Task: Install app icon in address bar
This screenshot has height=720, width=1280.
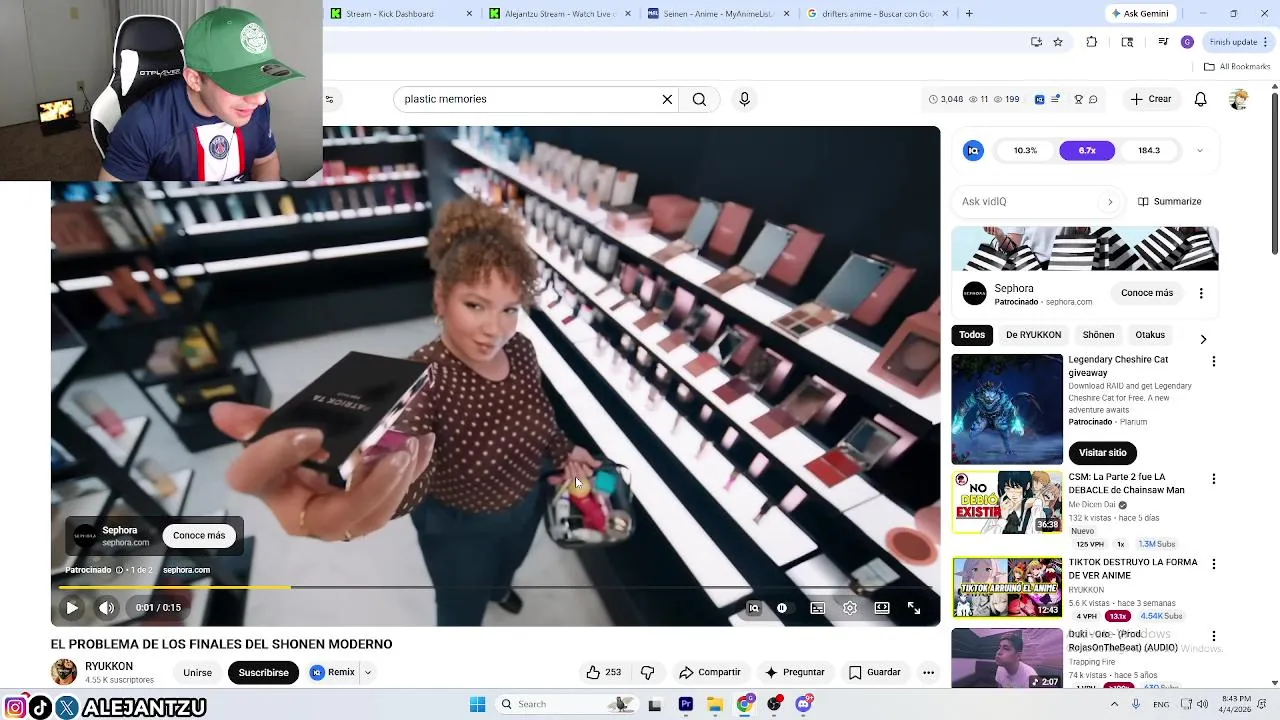Action: 1036,42
